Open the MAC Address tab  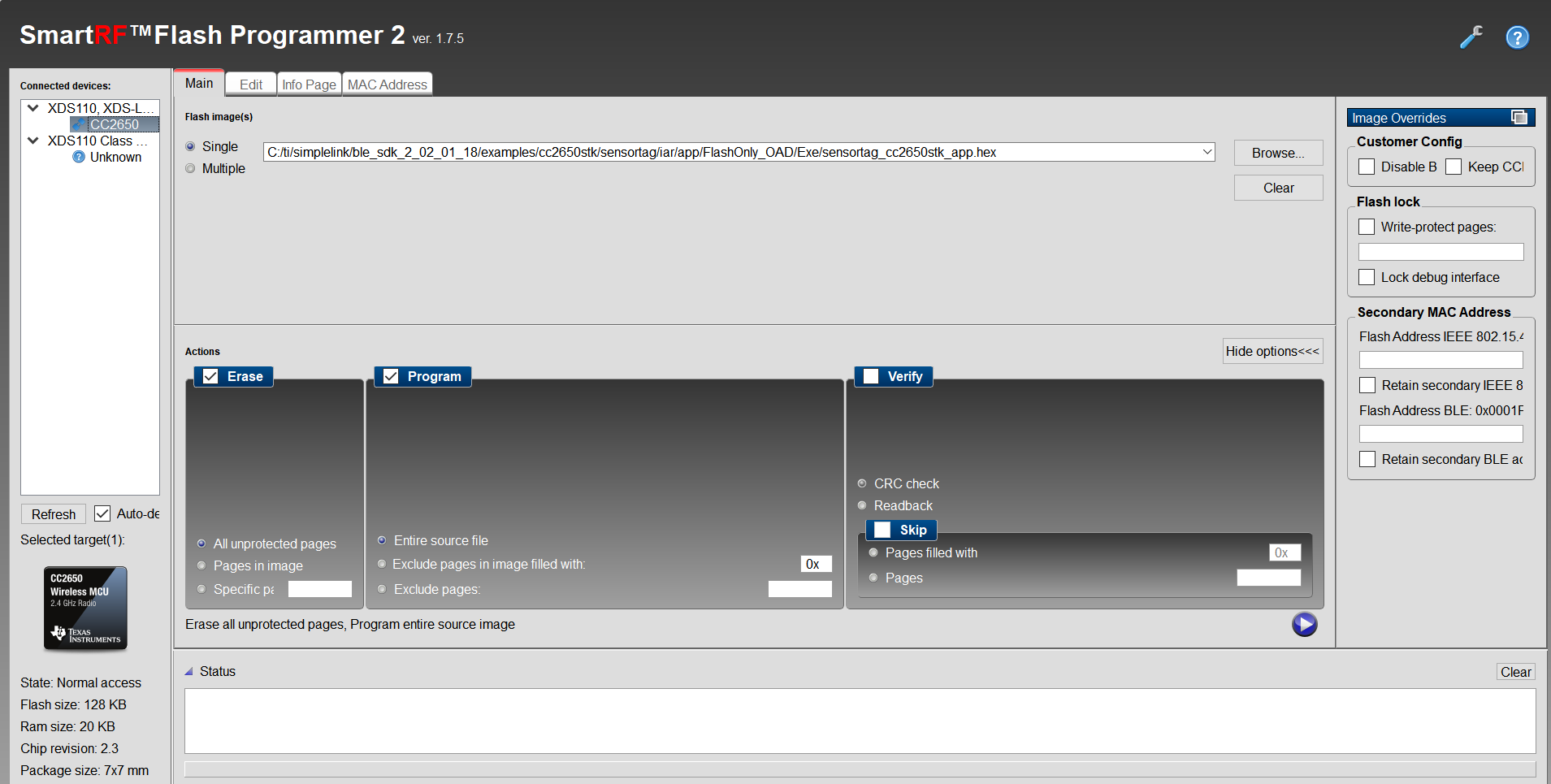pos(388,84)
